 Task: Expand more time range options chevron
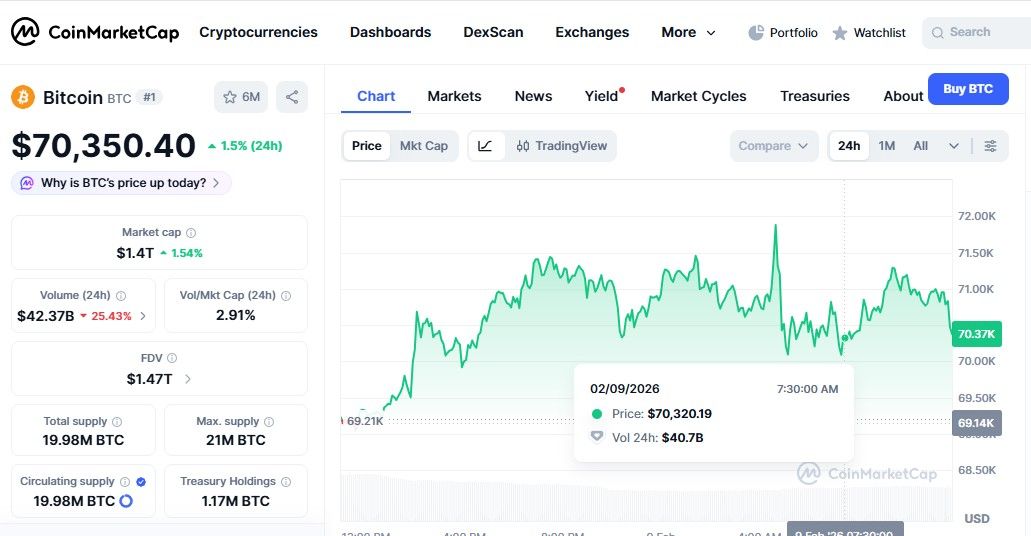[x=954, y=146]
